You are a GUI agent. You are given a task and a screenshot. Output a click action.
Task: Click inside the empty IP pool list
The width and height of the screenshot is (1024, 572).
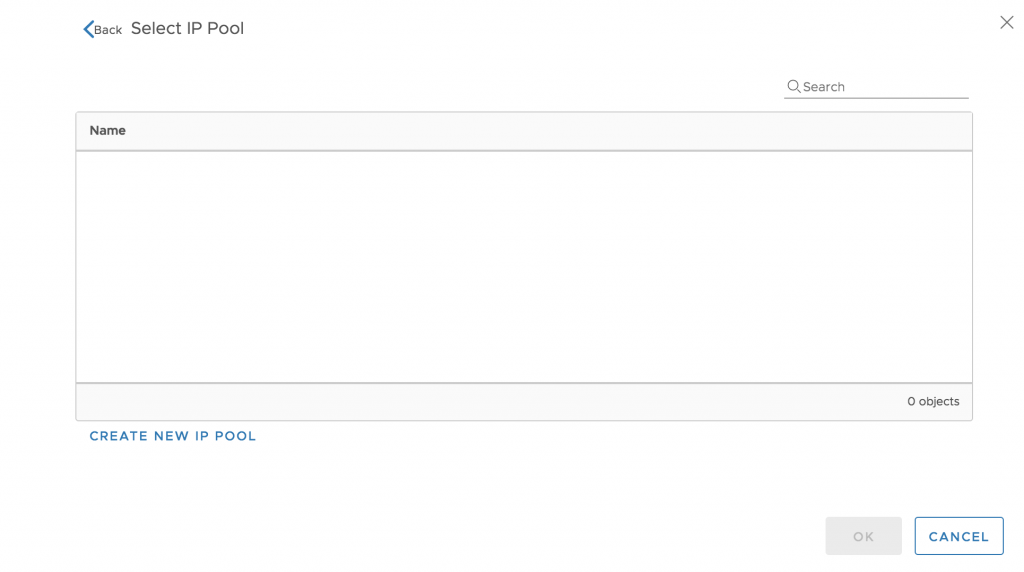524,267
